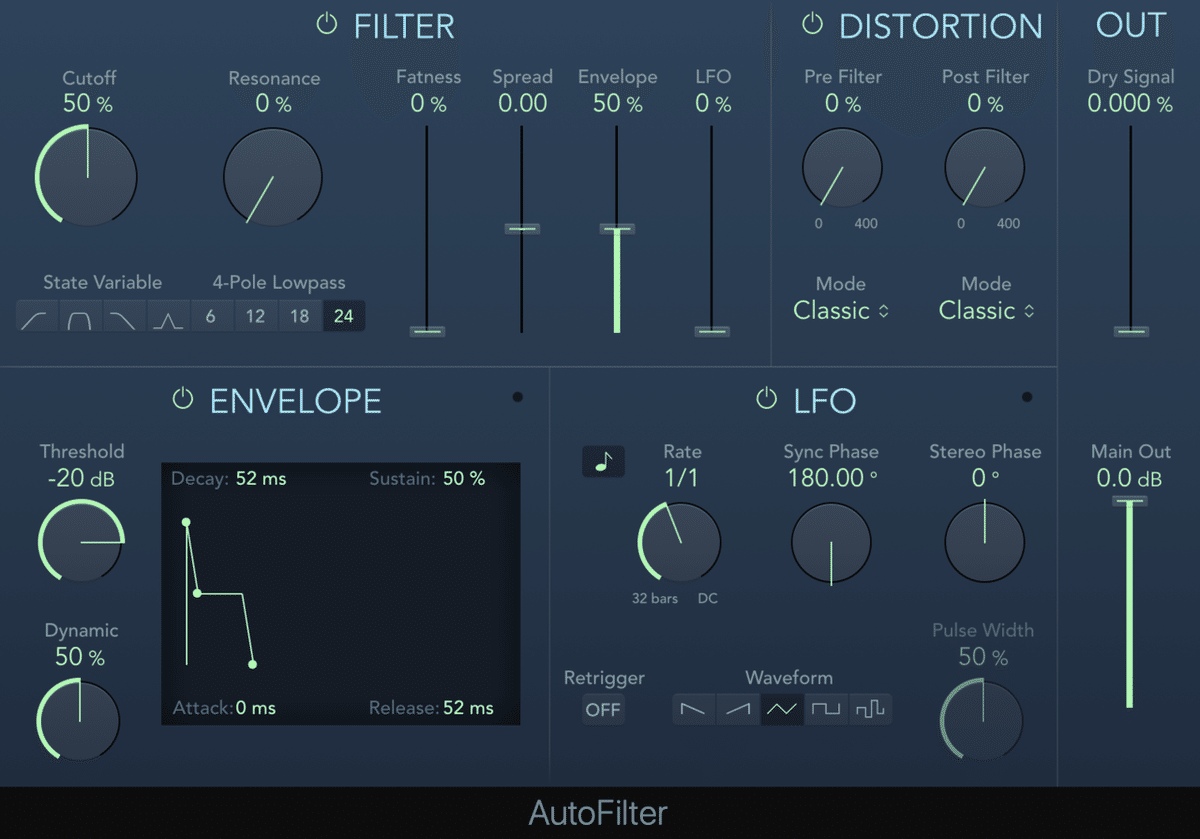This screenshot has width=1200, height=839.
Task: Click the envelope peak point at the top
Action: pos(186,522)
